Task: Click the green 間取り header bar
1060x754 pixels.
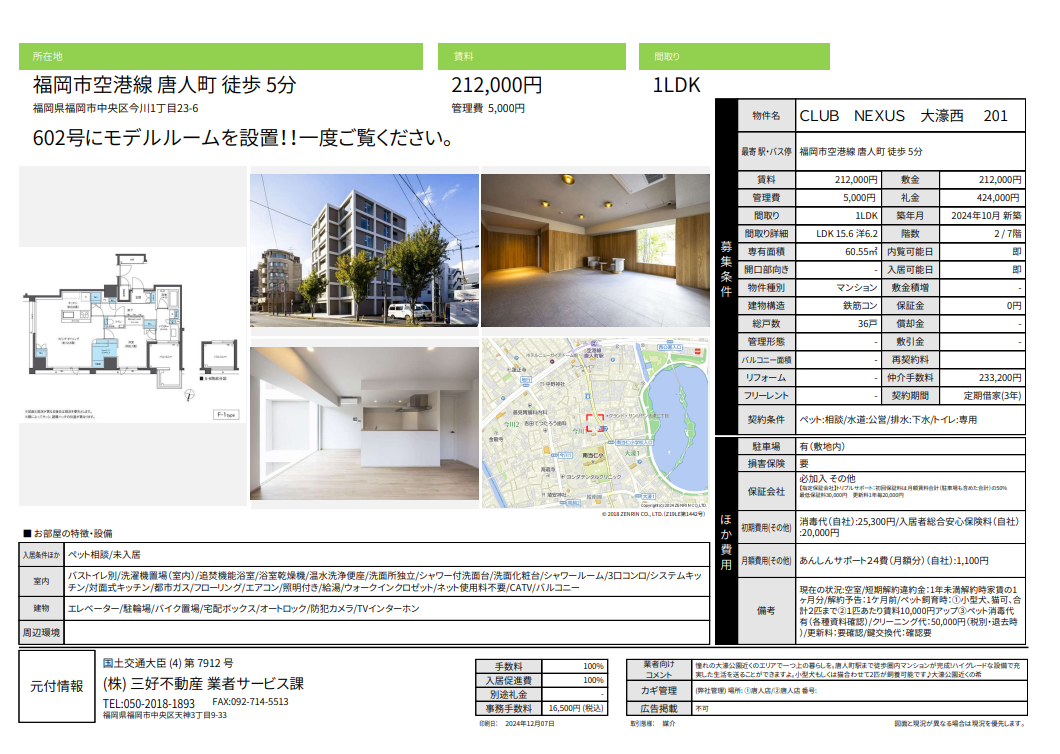Action: pos(734,57)
